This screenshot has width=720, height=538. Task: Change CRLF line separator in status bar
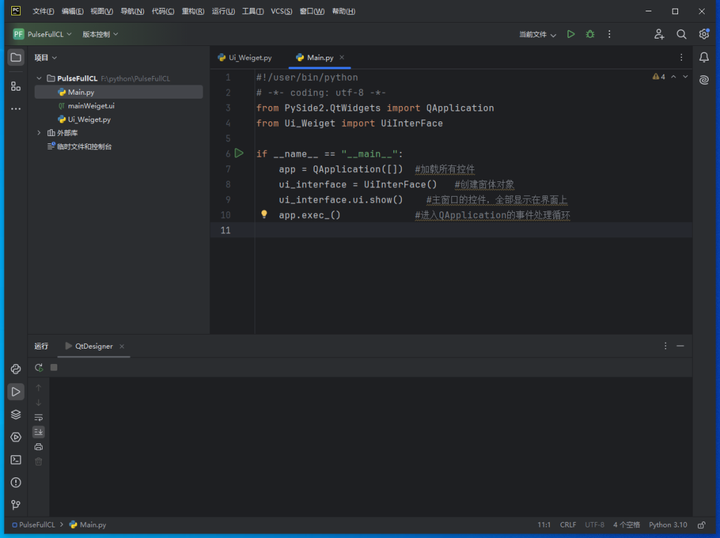click(x=568, y=525)
